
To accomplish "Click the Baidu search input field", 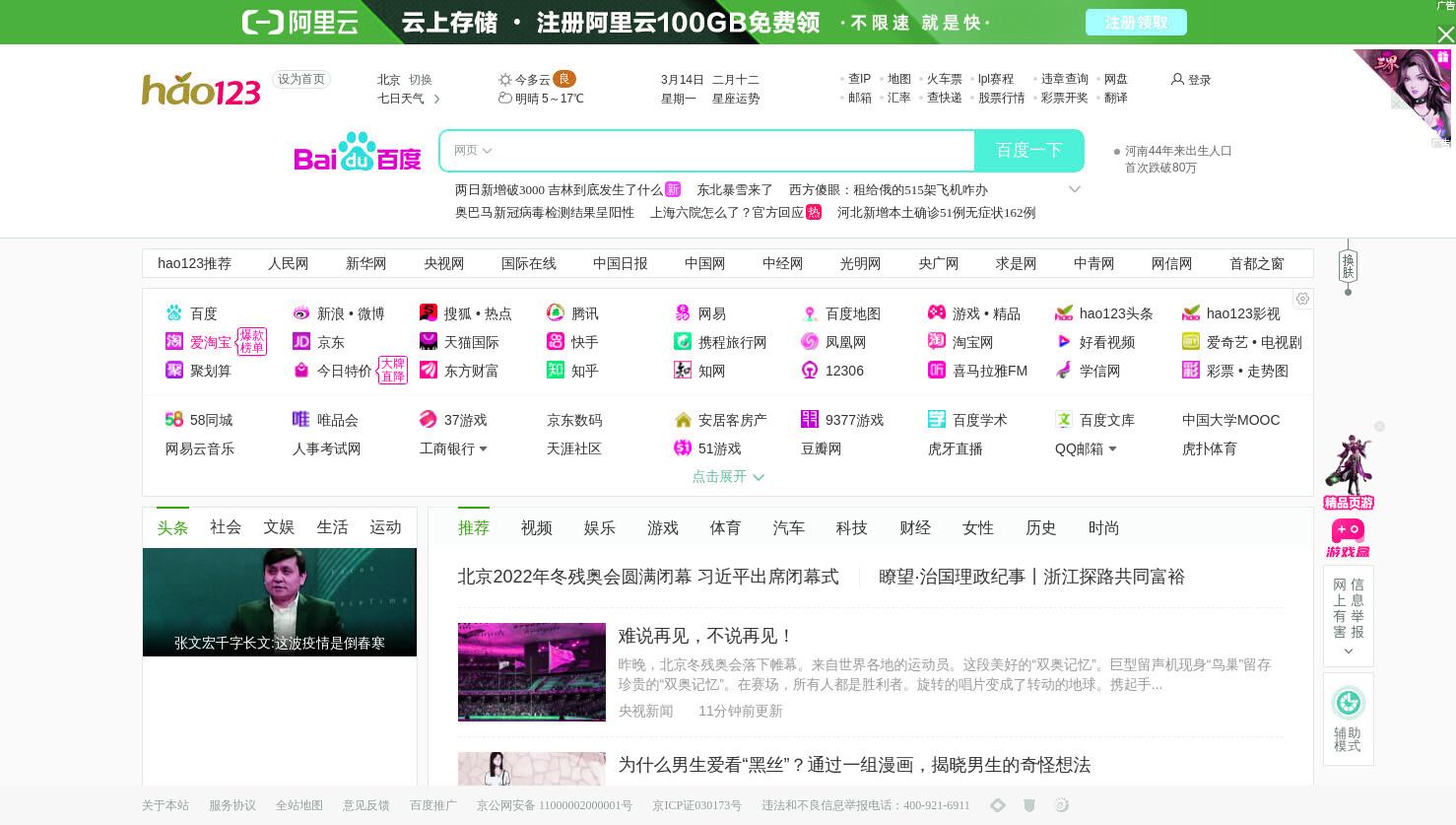I will pyautogui.click(x=734, y=151).
